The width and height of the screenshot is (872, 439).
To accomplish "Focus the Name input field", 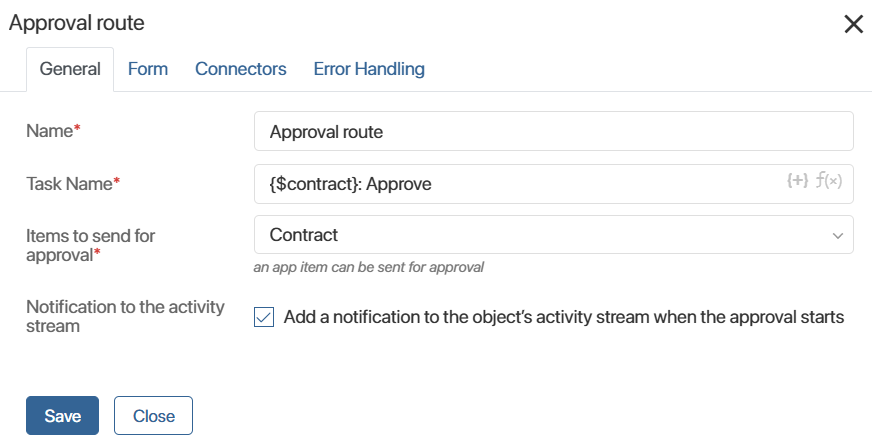I will (553, 131).
